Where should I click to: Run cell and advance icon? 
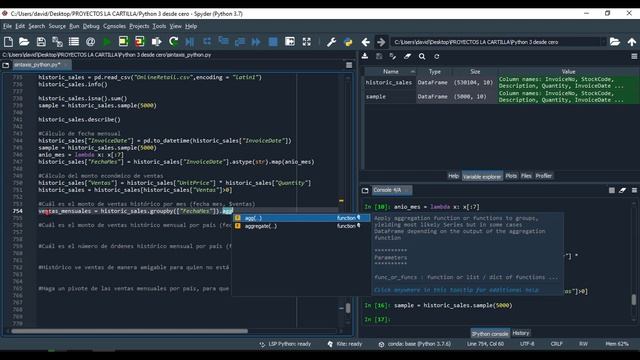pyautogui.click(x=140, y=42)
